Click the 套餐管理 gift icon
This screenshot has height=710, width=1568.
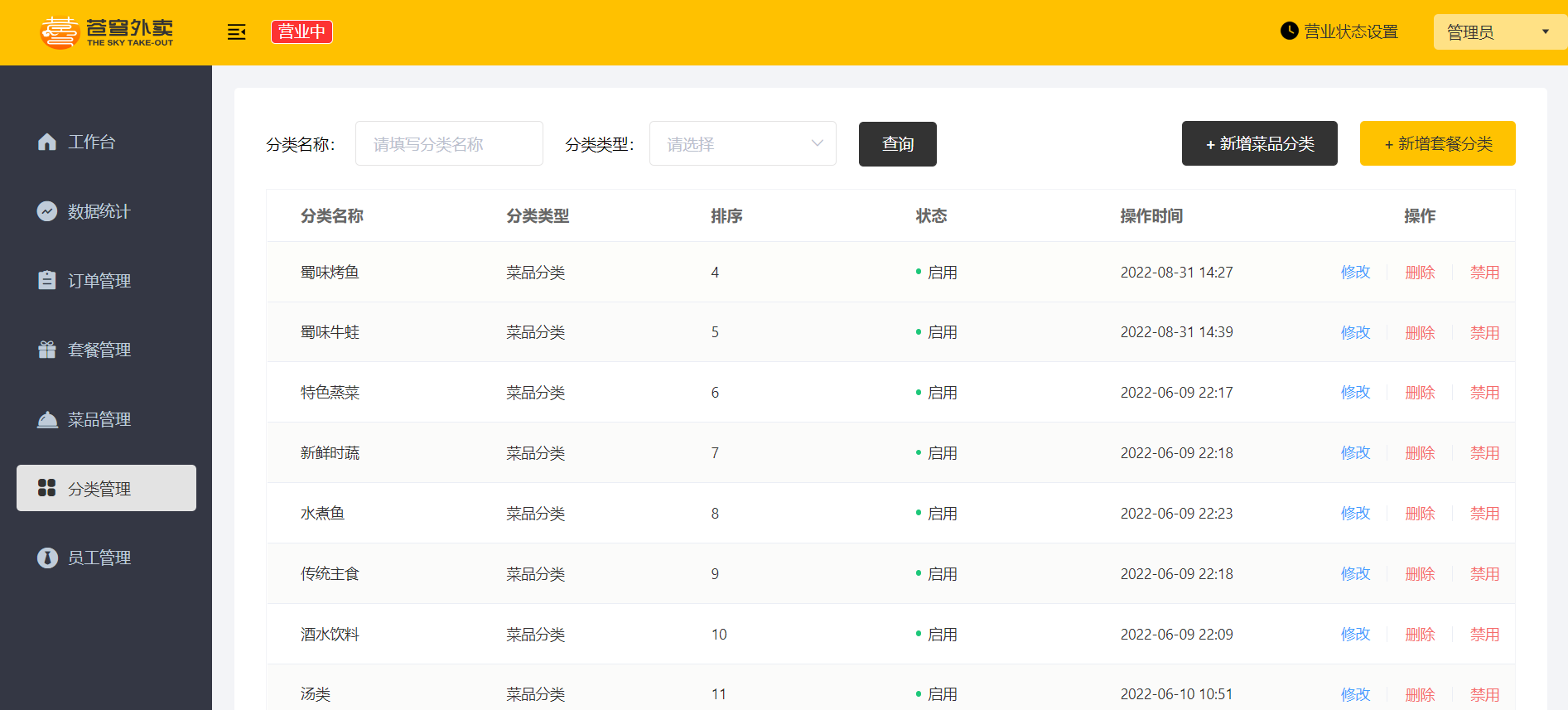(47, 350)
